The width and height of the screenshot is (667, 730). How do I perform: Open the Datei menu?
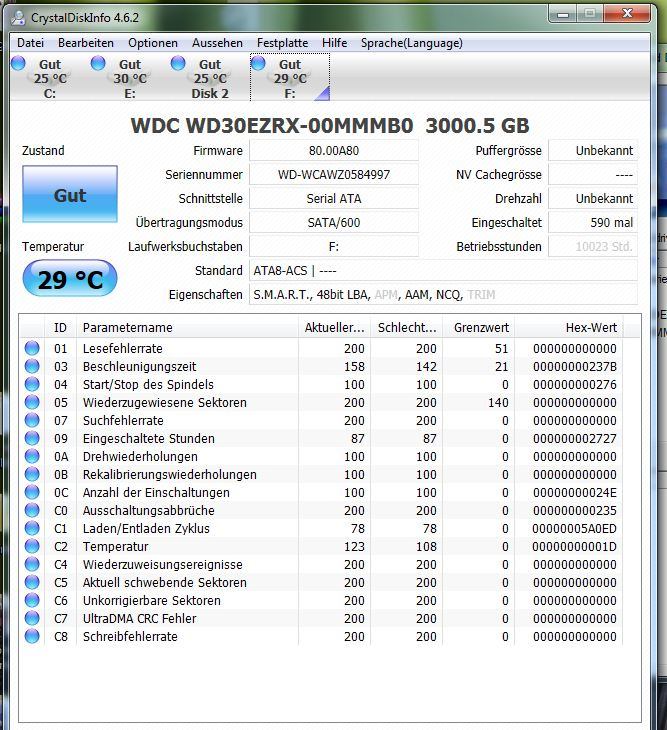pyautogui.click(x=30, y=43)
